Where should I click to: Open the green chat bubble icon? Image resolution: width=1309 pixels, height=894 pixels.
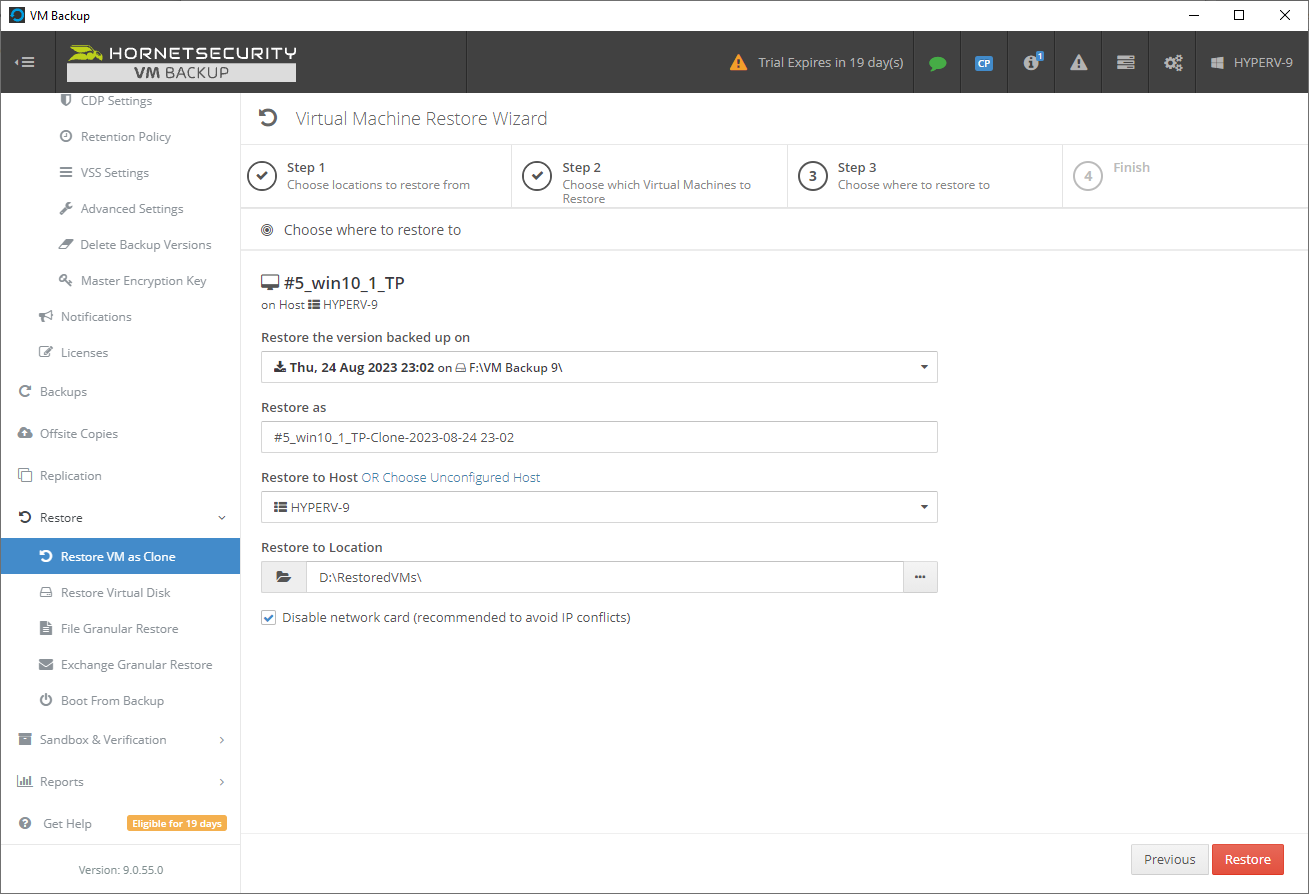click(937, 63)
